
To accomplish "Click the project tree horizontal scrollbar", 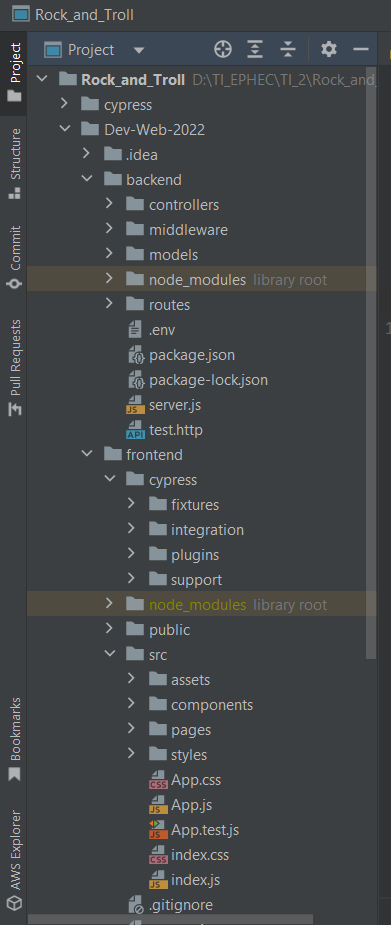I will [170, 920].
